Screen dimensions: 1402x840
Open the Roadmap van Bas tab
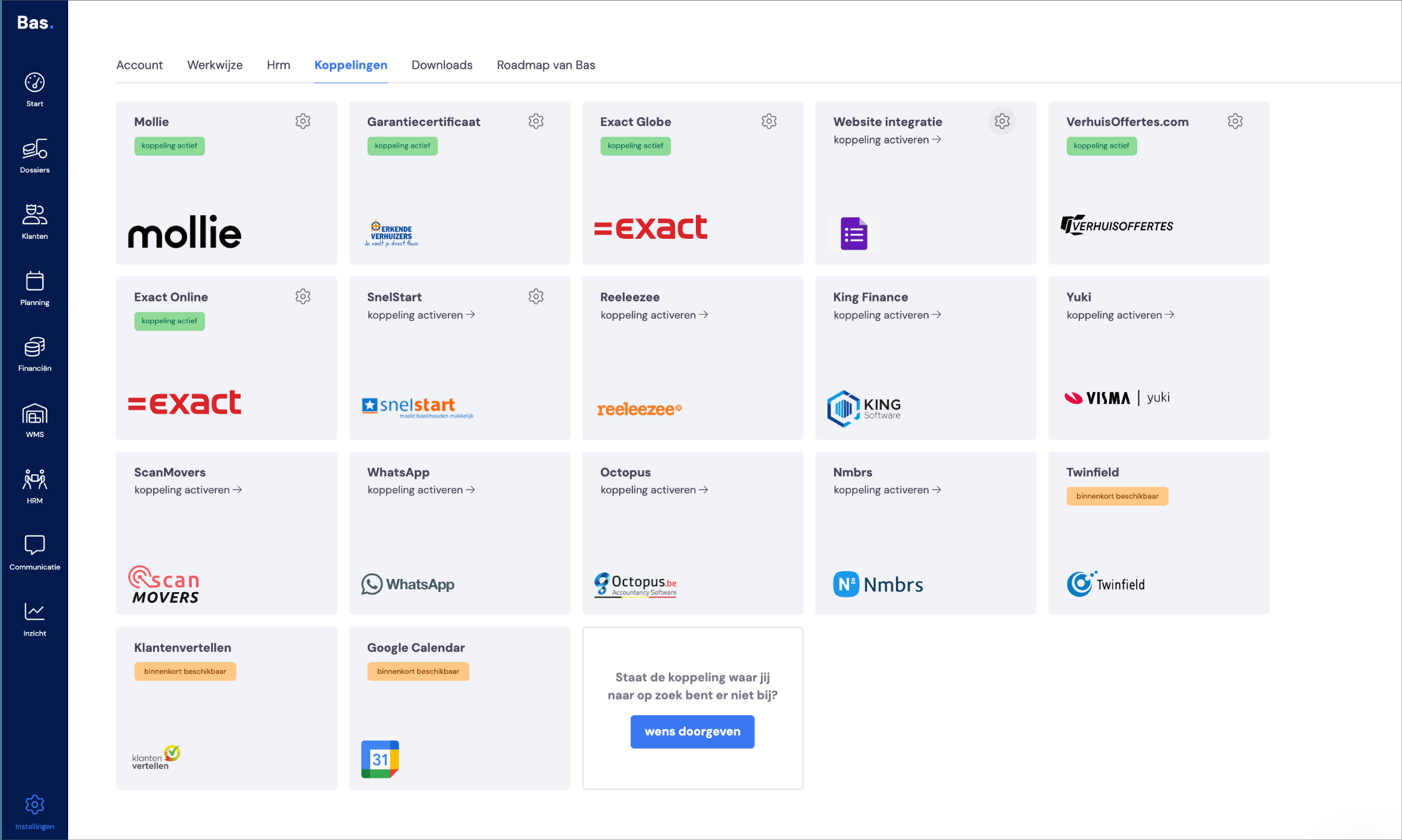pyautogui.click(x=546, y=65)
